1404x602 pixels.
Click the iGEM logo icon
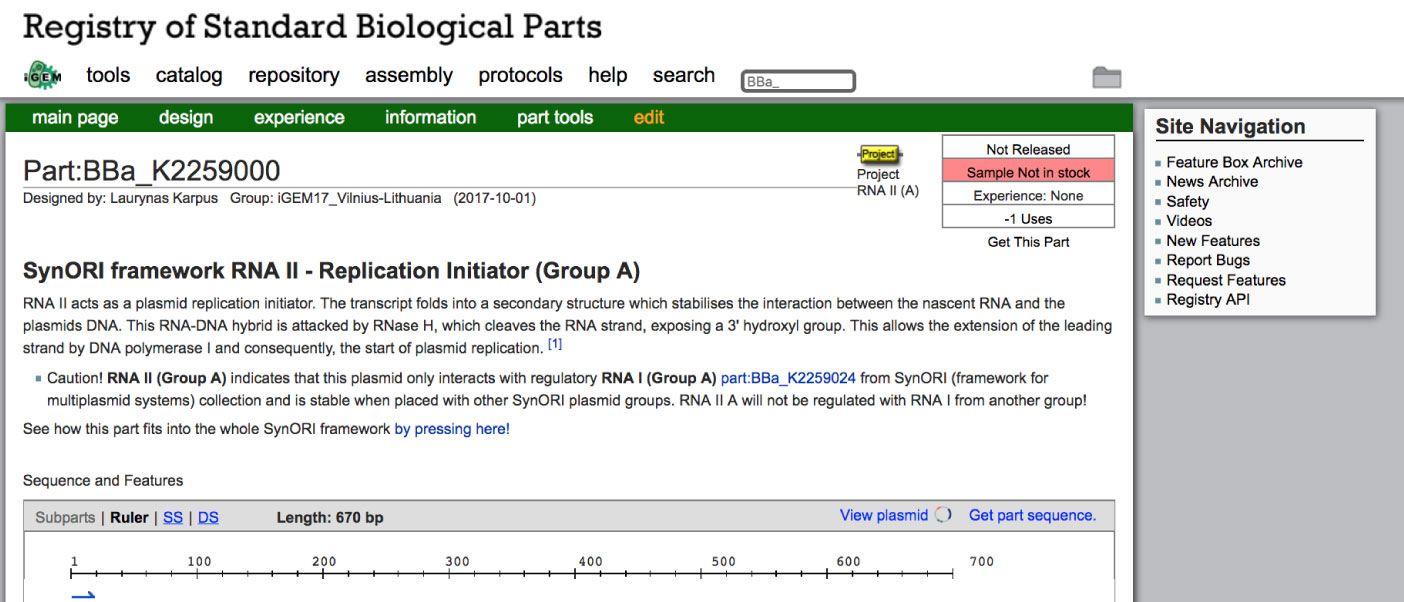click(x=43, y=76)
